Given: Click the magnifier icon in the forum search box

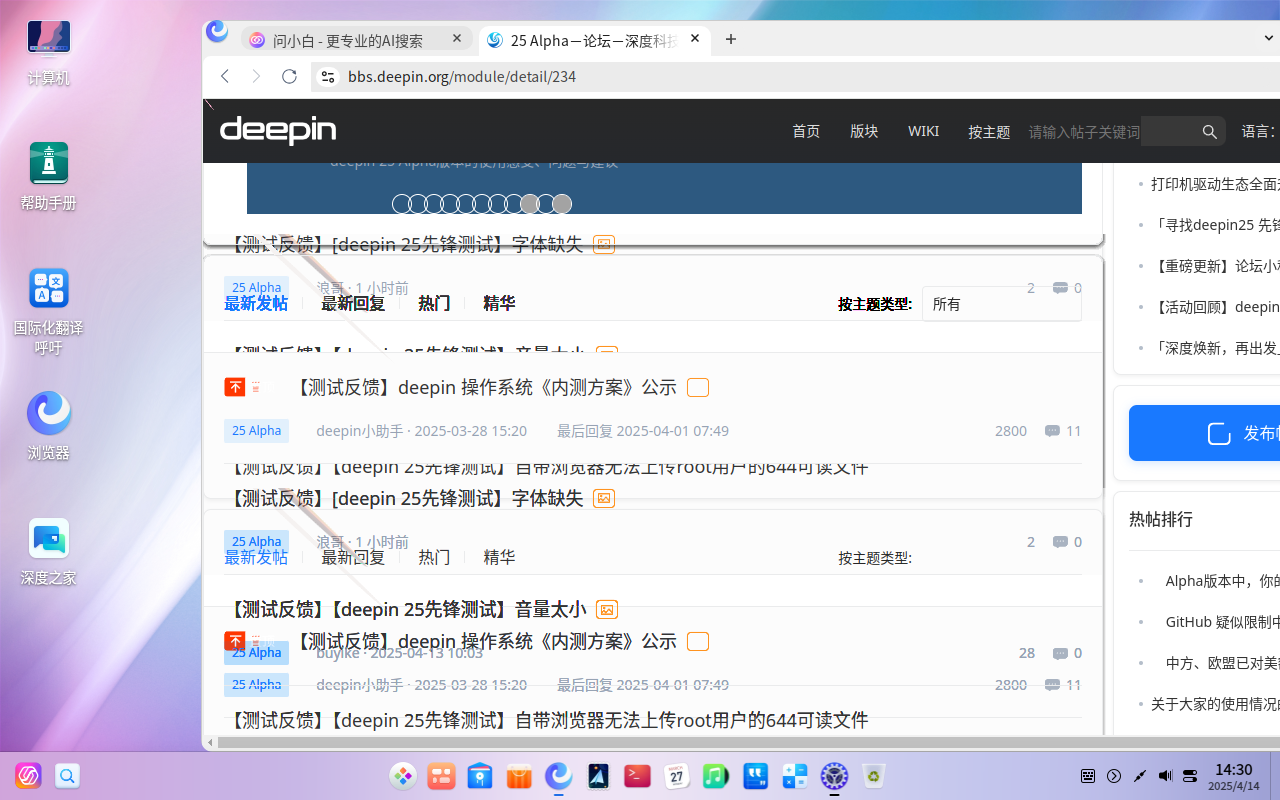Looking at the screenshot, I should (x=1209, y=131).
